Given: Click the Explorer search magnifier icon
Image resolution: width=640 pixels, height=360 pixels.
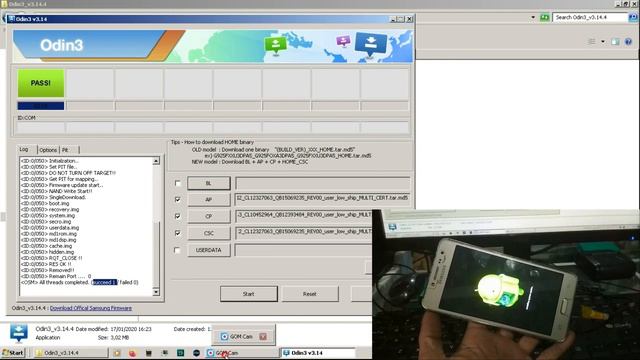Looking at the screenshot, I should tap(633, 18).
